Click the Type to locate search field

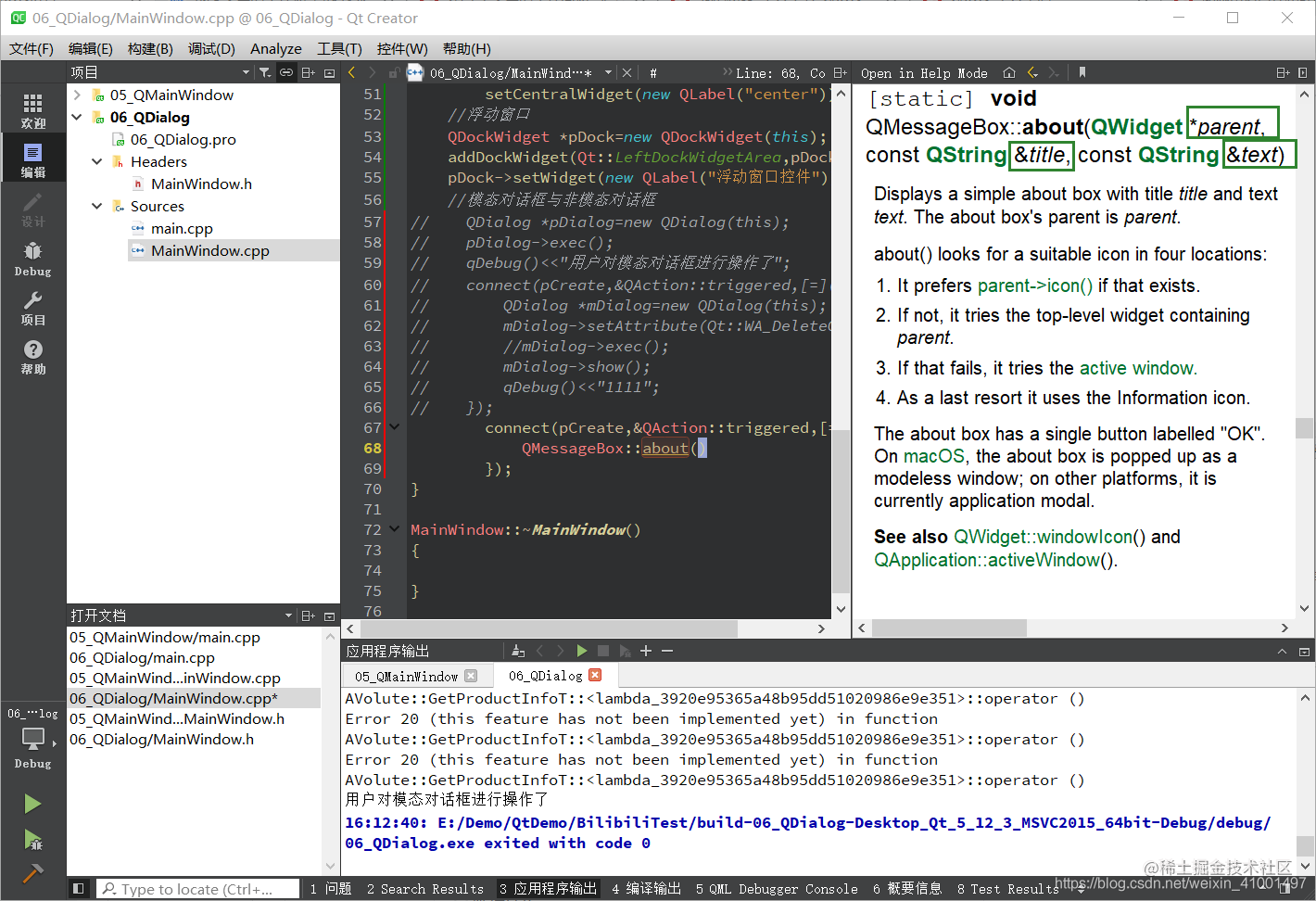[198, 889]
